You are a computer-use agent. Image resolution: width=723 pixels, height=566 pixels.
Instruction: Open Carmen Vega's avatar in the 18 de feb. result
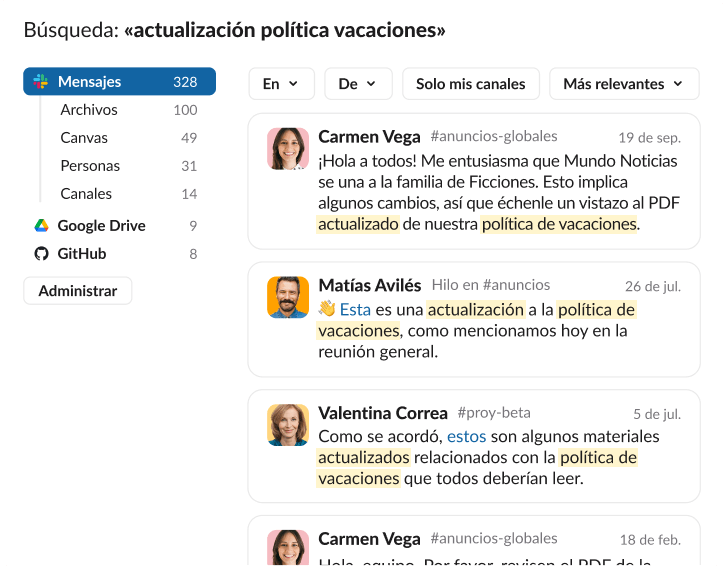point(288,548)
